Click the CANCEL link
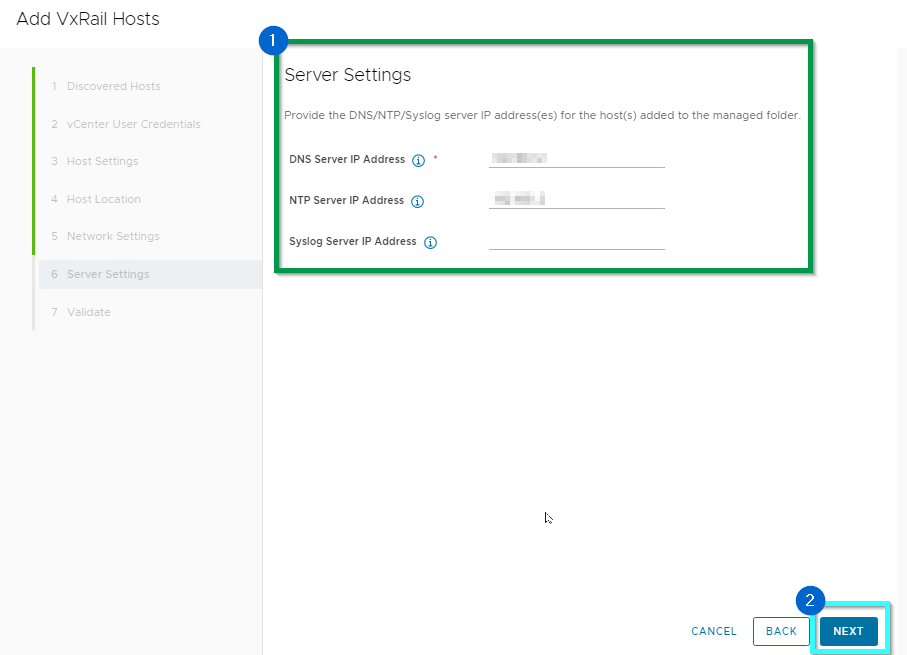Image resolution: width=907 pixels, height=655 pixels. [x=714, y=631]
